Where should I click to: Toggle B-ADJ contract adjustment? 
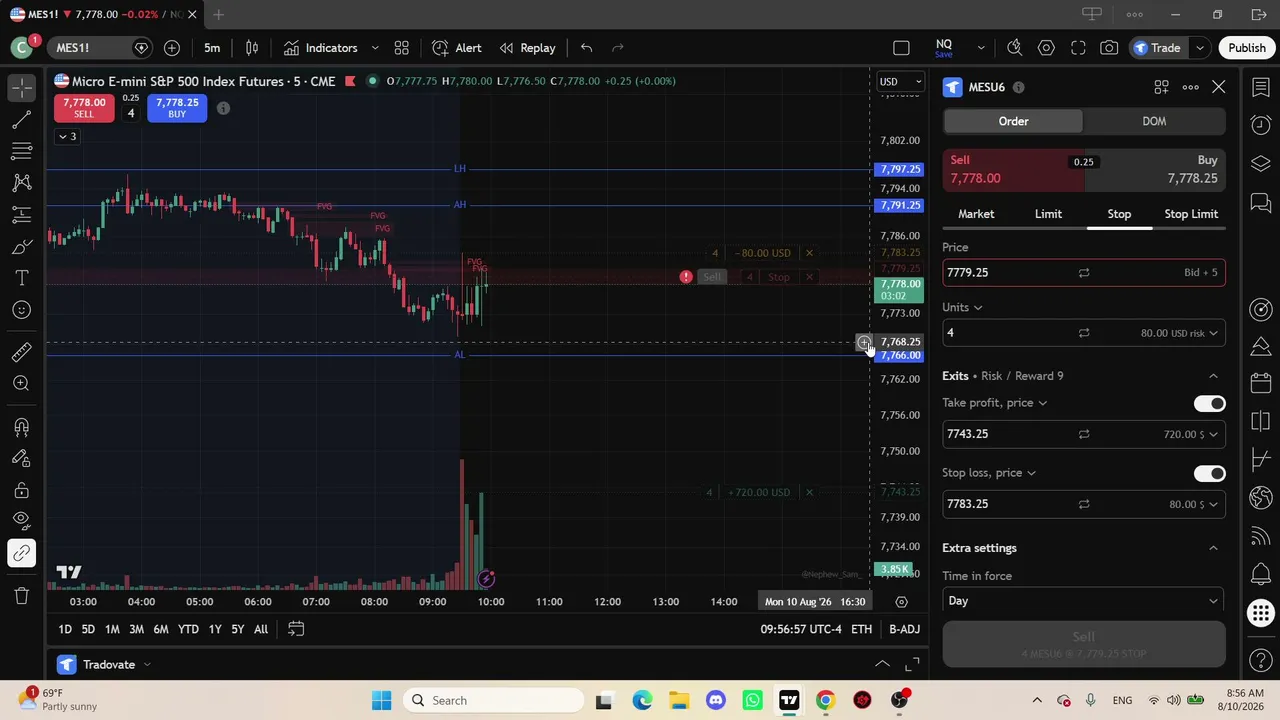[904, 629]
